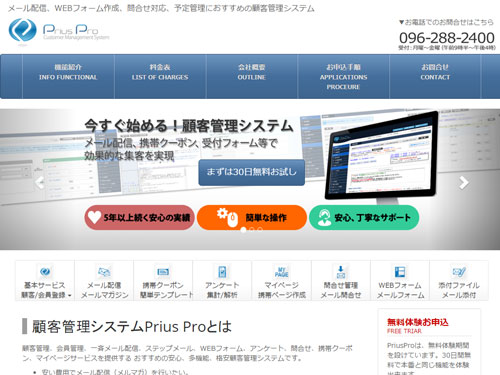This screenshot has width=500, height=375.
Task: Open the マイページ MY PAGE icon
Action: [x=281, y=272]
